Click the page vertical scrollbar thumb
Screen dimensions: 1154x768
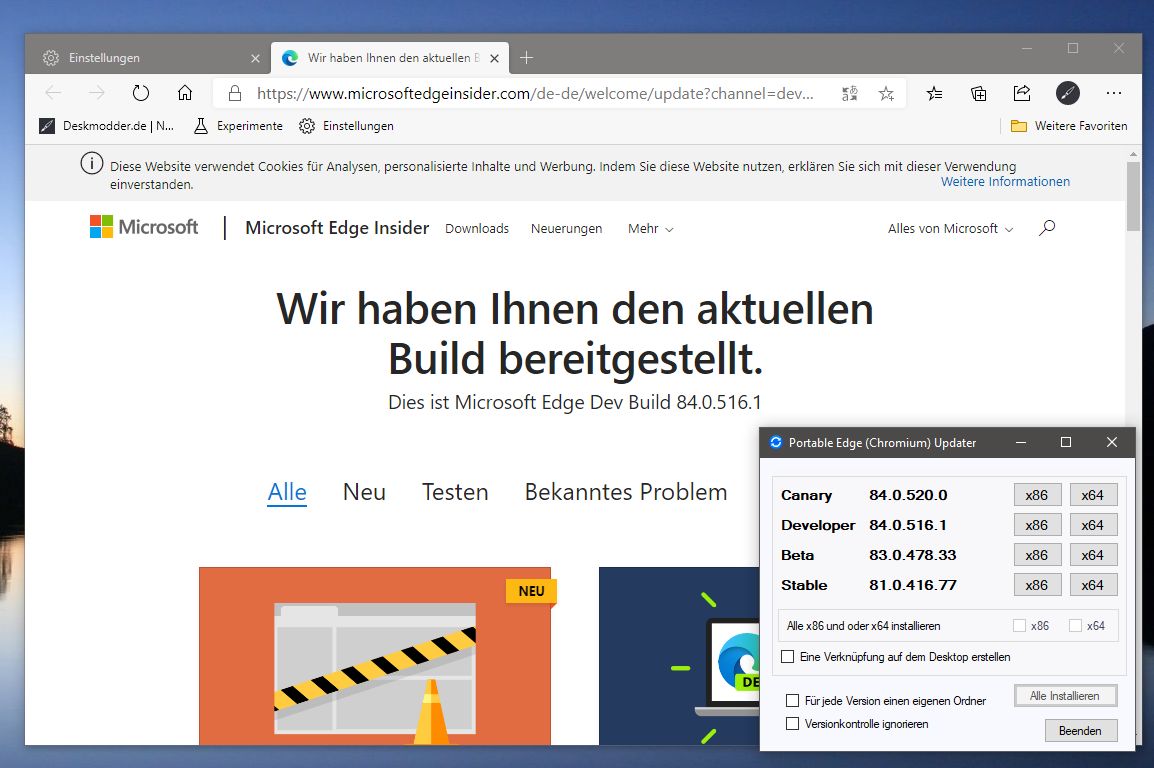point(1133,196)
